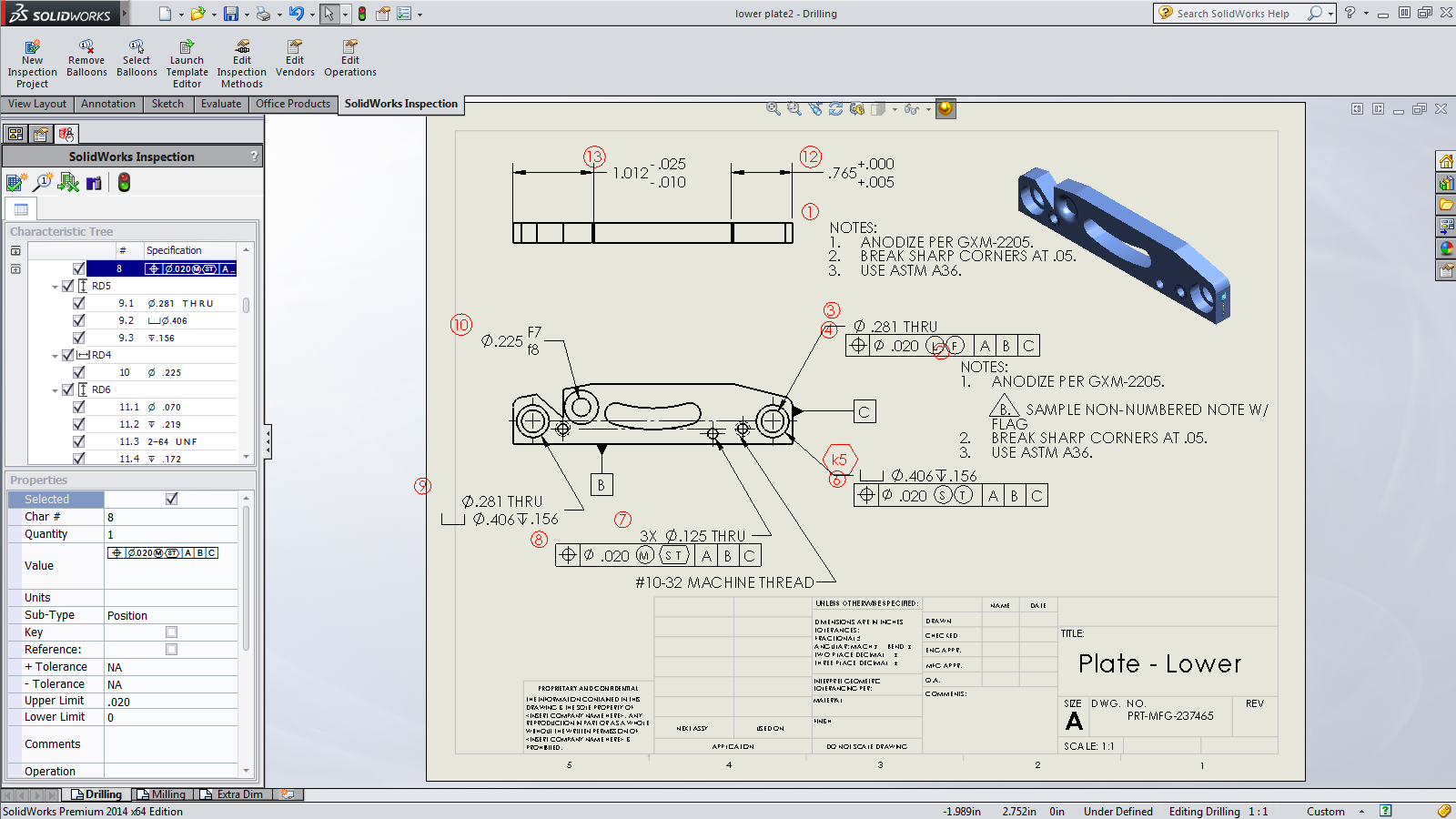Click Zoom to Fit on the view toolbar

pos(773,108)
